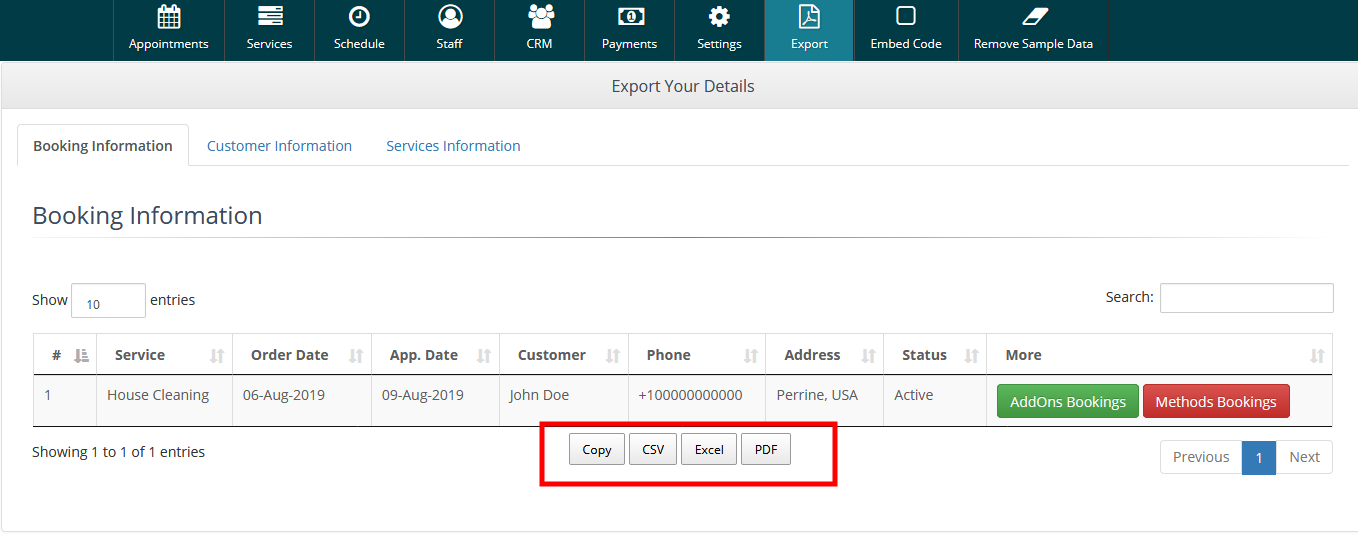Sort table by the # column icon

click(82, 355)
